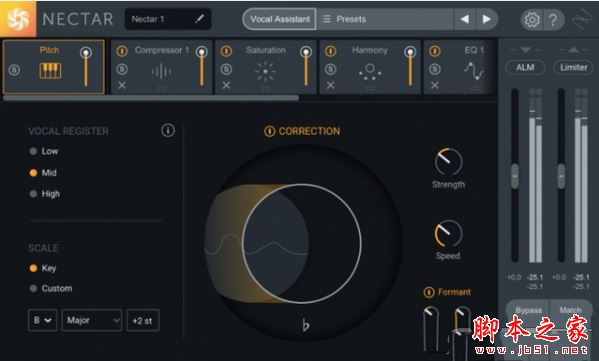
Task: Solo the Pitch module
Action: pyautogui.click(x=14, y=70)
